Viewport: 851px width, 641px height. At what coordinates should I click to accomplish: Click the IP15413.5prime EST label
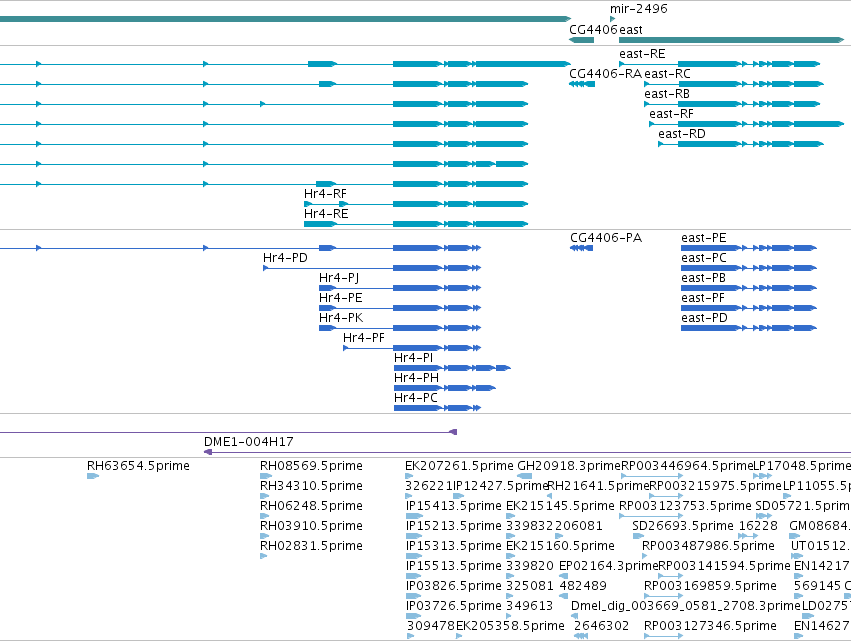pos(454,506)
